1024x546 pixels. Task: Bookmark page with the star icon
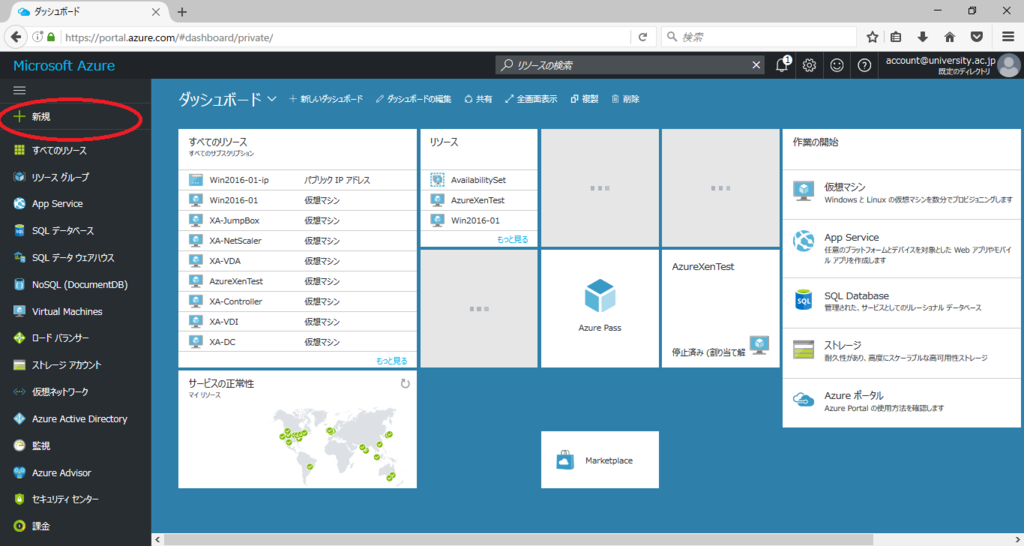point(872,37)
